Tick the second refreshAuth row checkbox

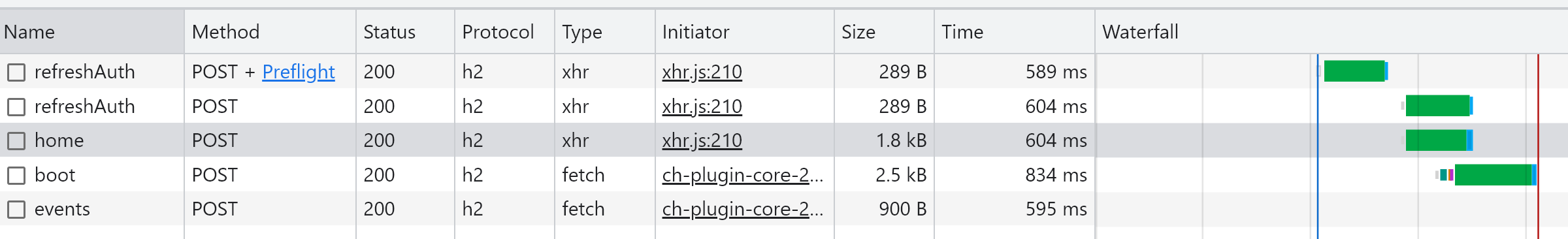16,106
